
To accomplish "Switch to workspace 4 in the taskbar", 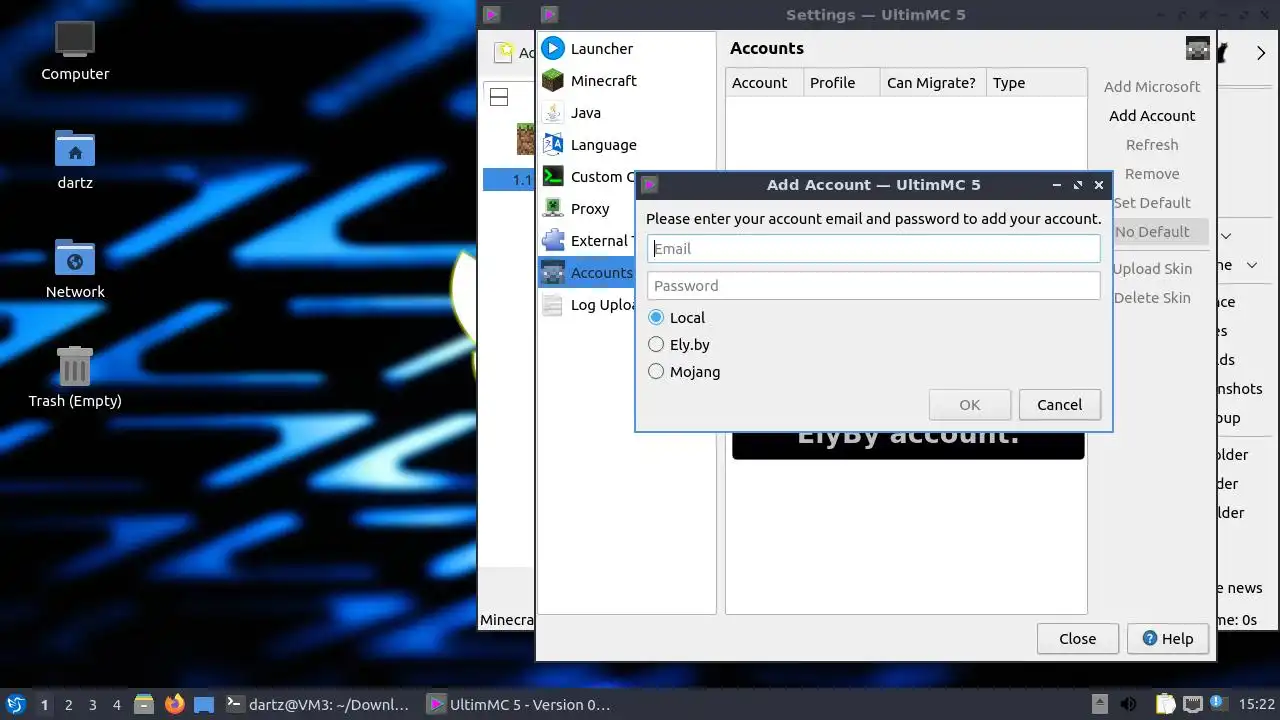I will point(116,704).
